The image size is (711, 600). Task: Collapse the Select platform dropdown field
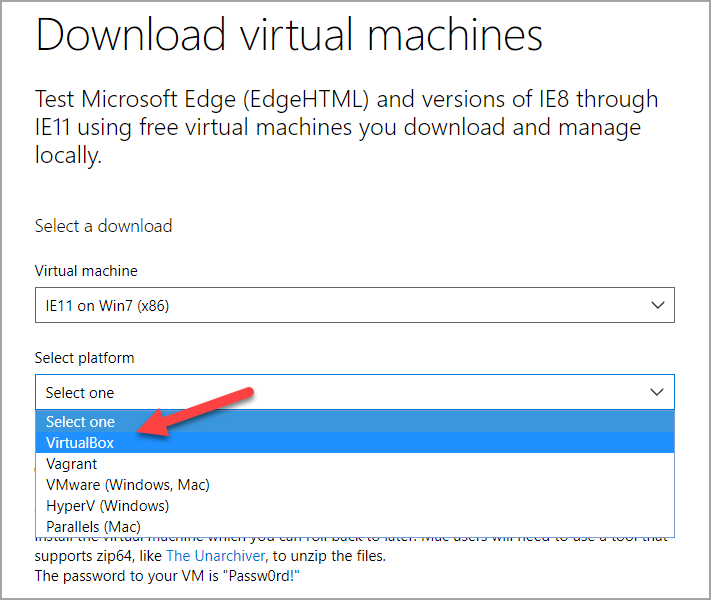pos(355,392)
